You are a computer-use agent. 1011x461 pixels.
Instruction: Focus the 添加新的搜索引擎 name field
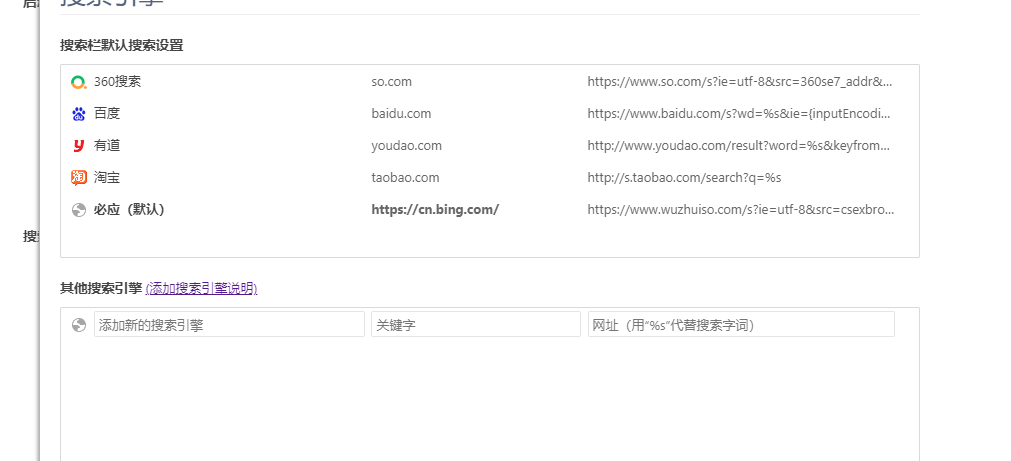click(x=230, y=324)
